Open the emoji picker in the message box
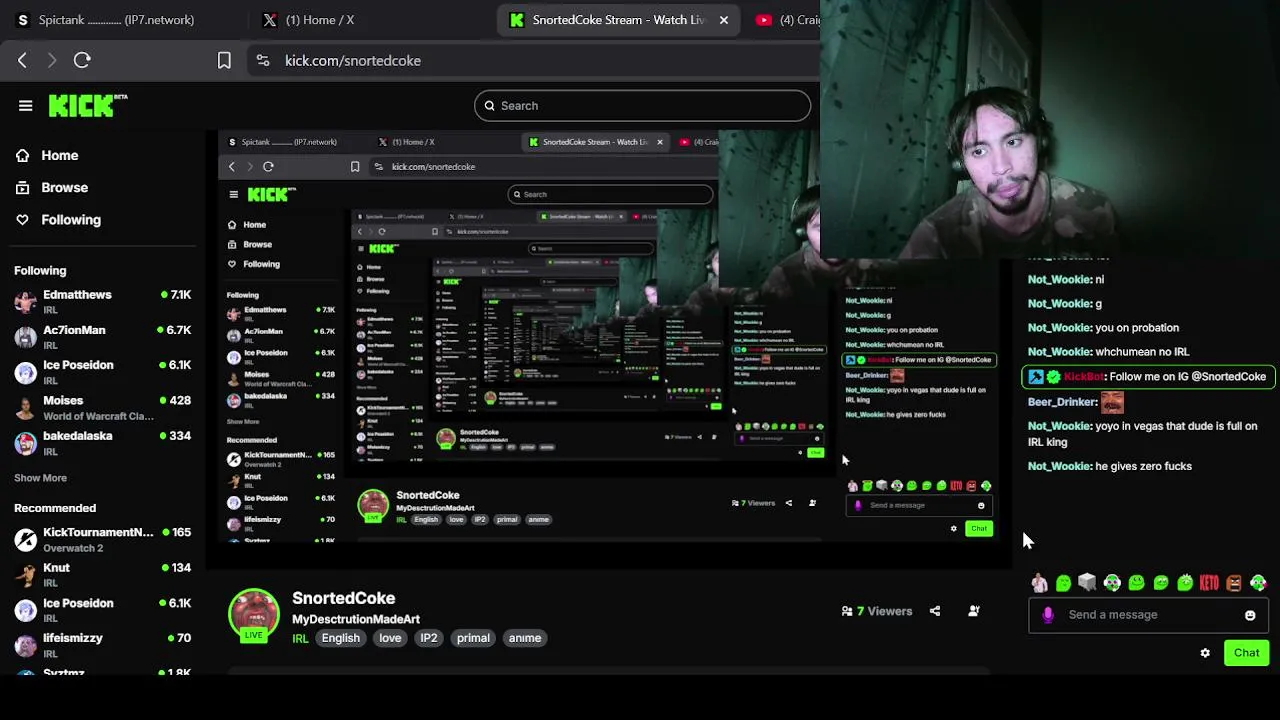 1250,615
